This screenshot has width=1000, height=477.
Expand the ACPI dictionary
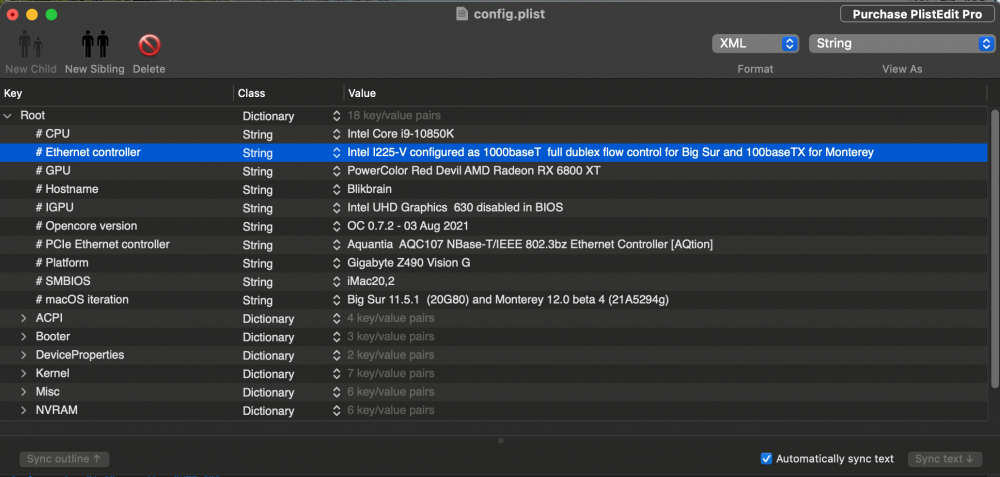[24, 318]
